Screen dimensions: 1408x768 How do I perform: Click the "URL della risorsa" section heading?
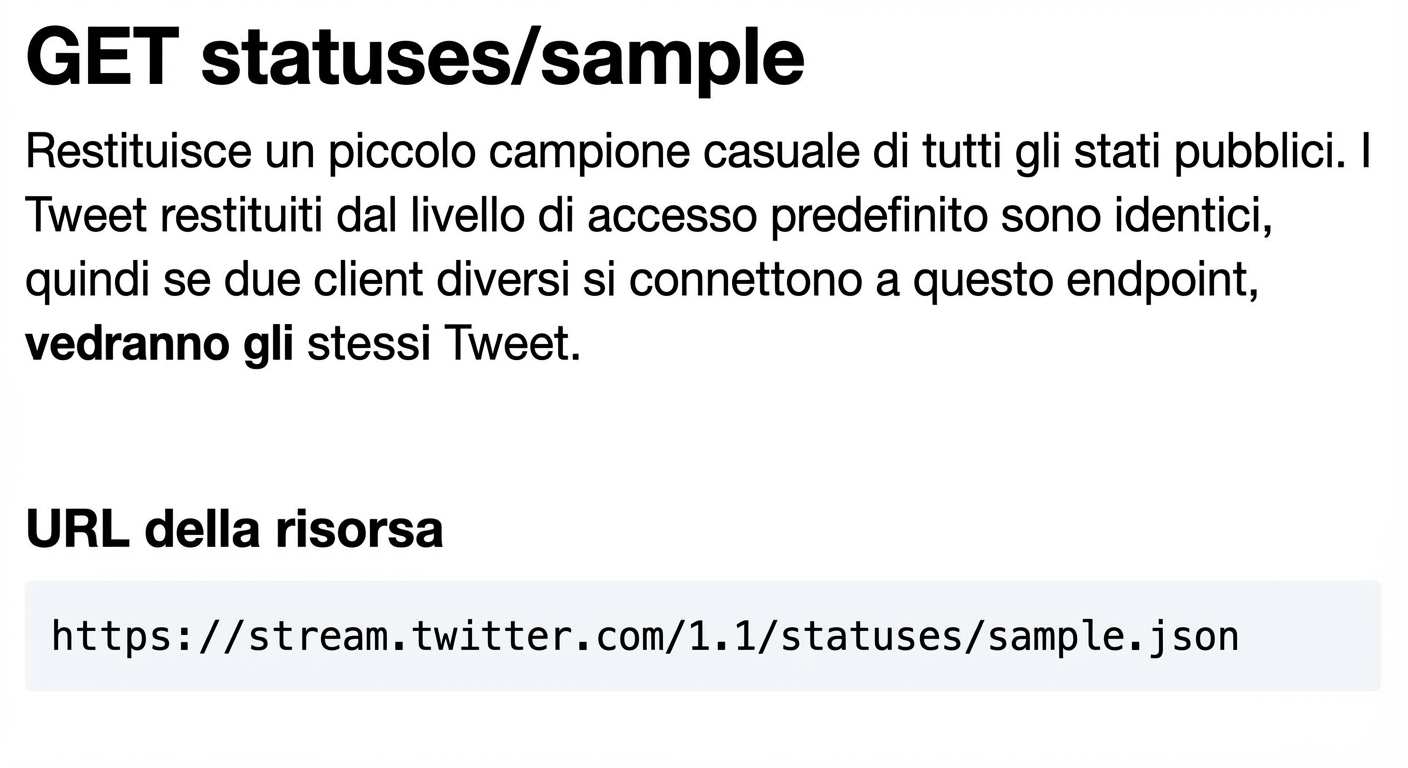click(x=234, y=529)
